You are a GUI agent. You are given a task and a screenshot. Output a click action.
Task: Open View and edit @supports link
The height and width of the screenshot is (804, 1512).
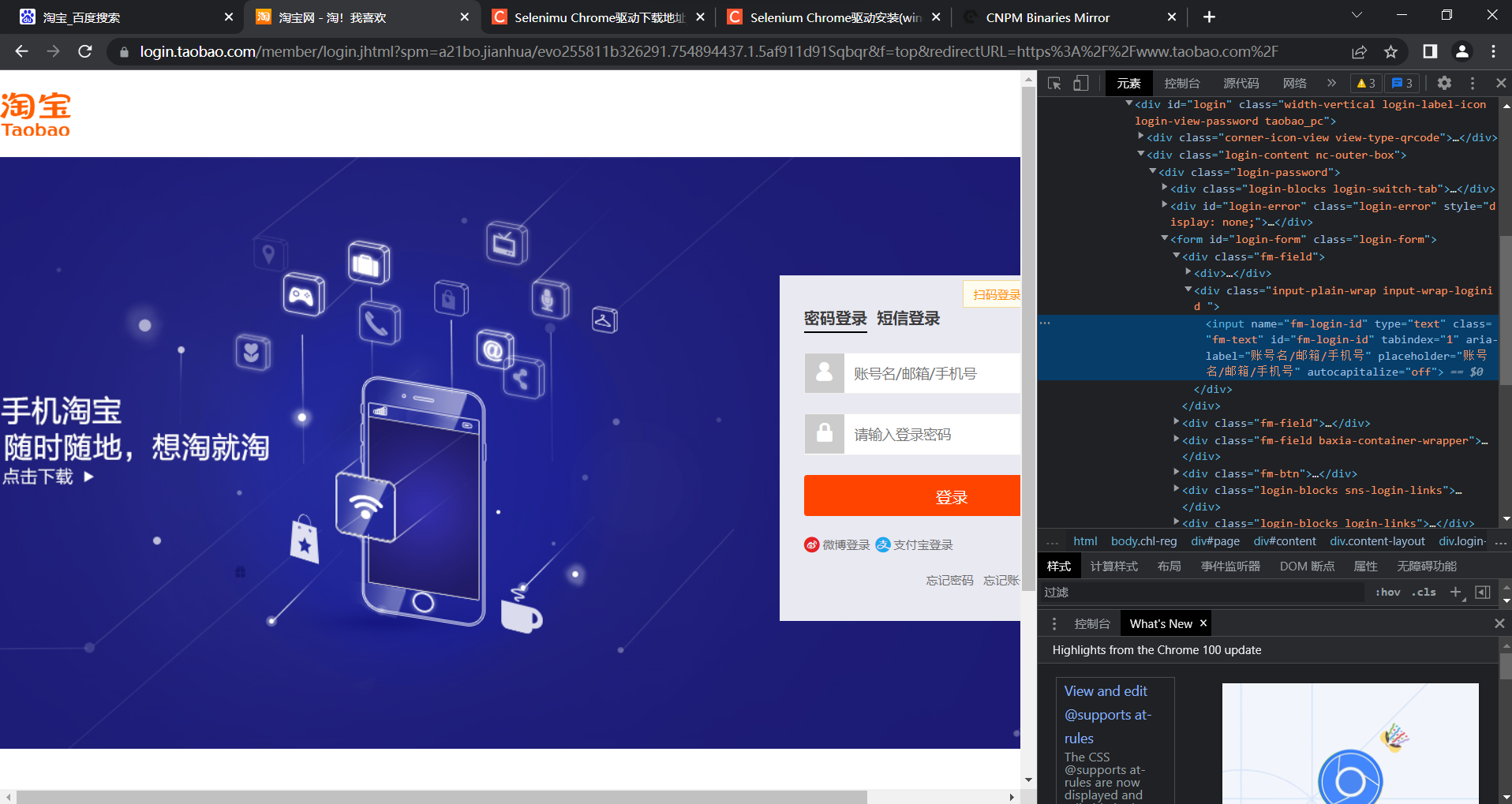click(1108, 715)
